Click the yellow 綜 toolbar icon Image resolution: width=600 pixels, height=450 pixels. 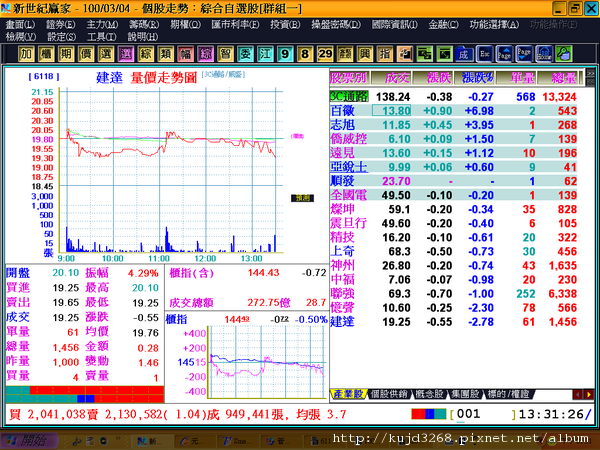[x=145, y=54]
